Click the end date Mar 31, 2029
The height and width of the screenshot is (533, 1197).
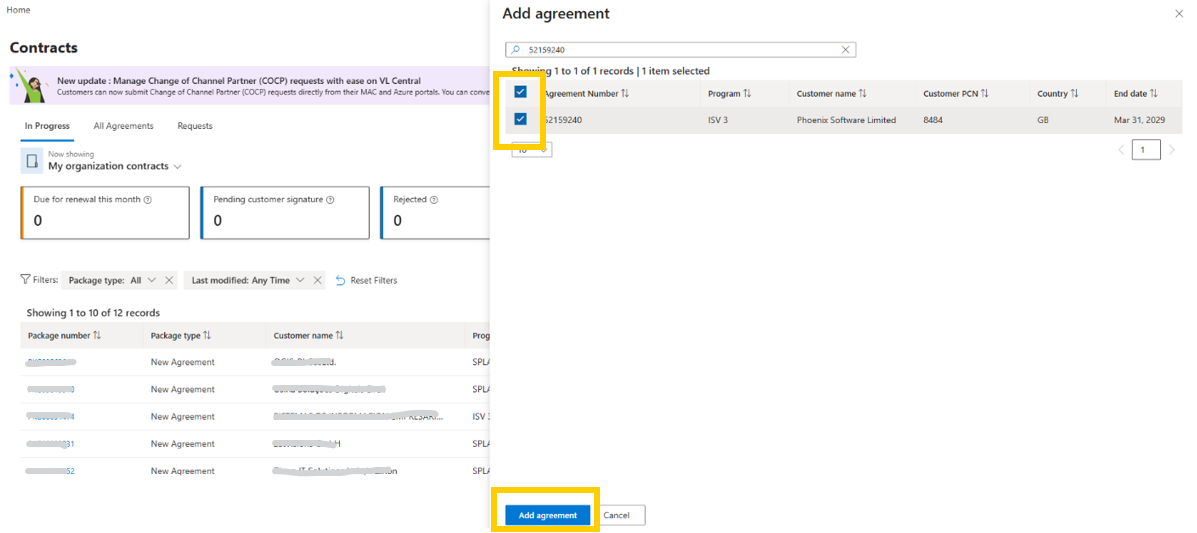pyautogui.click(x=1138, y=120)
